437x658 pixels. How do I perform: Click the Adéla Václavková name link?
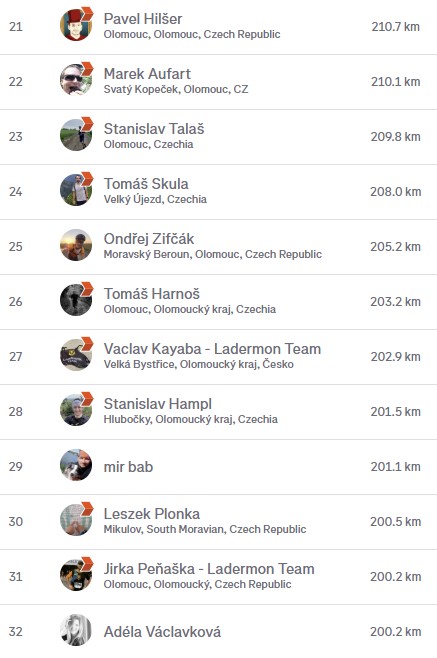pos(162,632)
